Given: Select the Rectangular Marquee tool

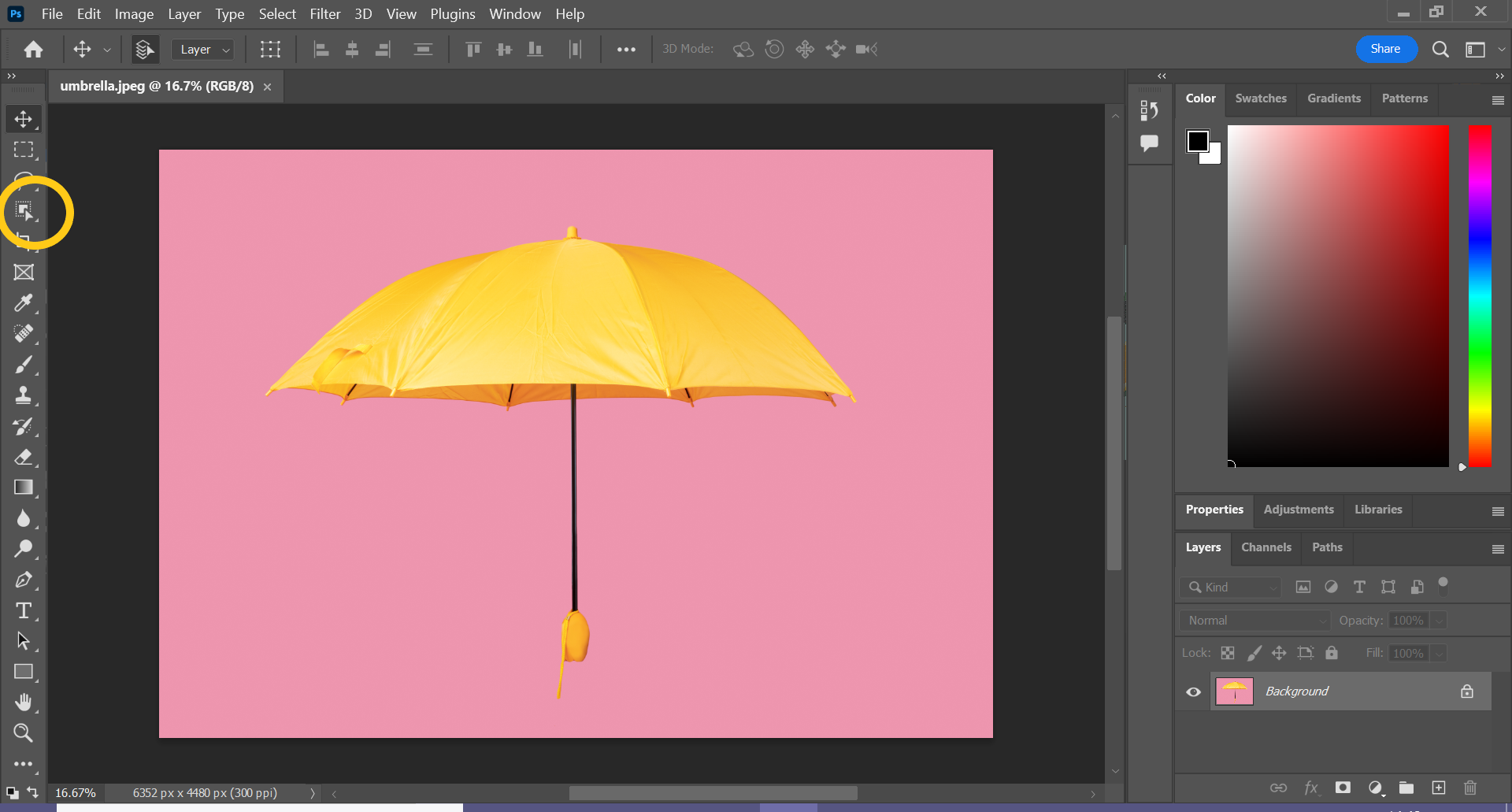Looking at the screenshot, I should (24, 150).
